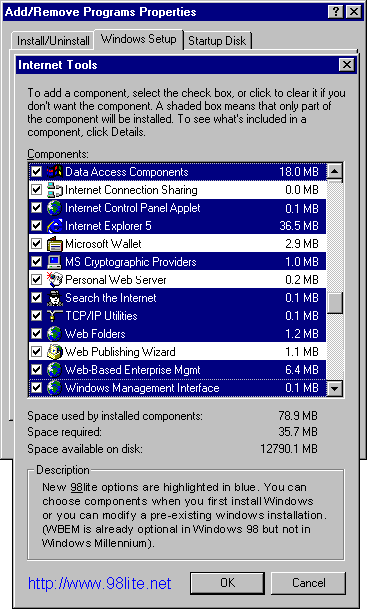Click the 18.0 MB size value
Image resolution: width=367 pixels, height=609 pixels.
(299, 172)
